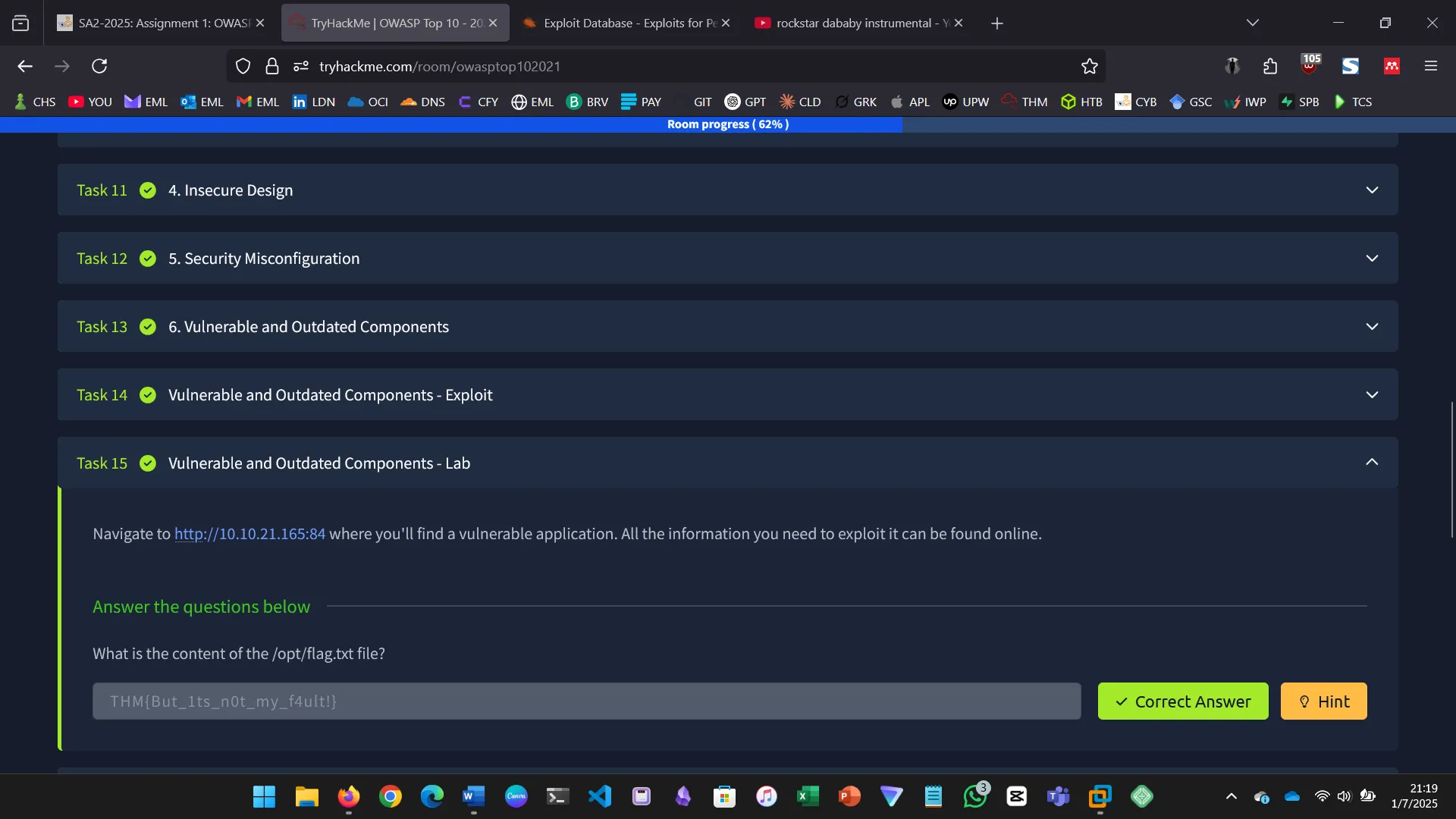The image size is (1456, 819).
Task: Open the YOU YouTube bookmark
Action: [89, 102]
